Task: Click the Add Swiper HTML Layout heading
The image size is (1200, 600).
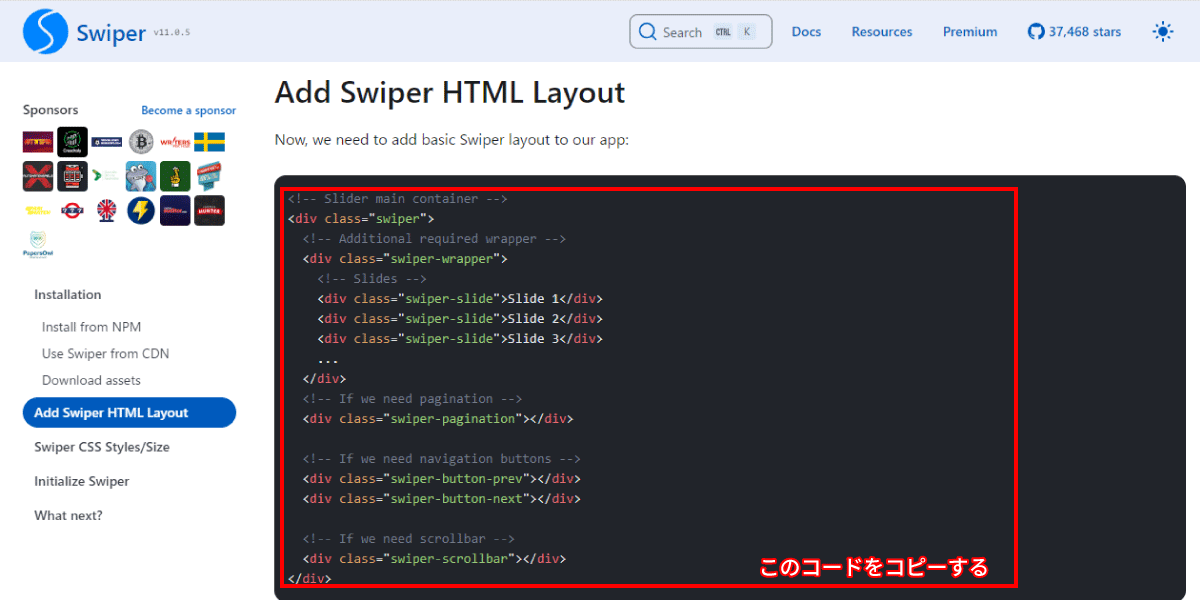Action: [450, 92]
